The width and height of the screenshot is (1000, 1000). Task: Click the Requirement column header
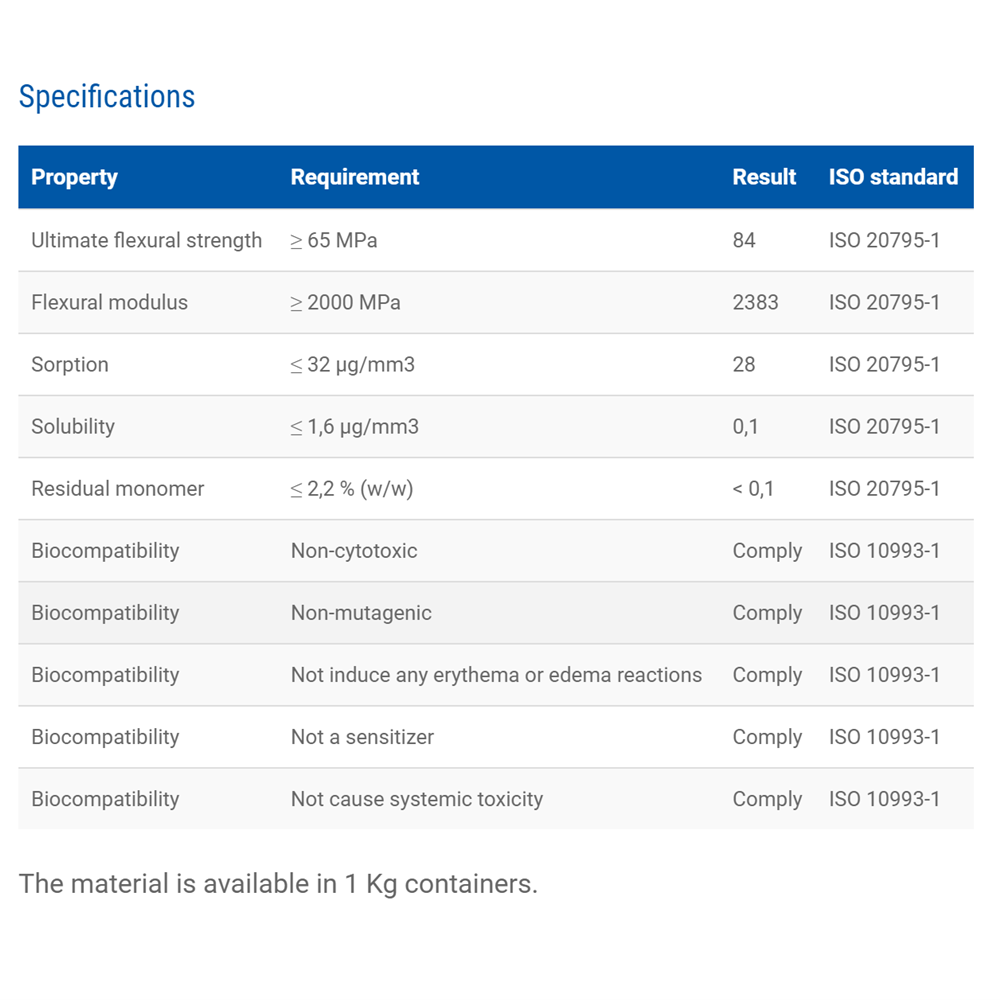click(354, 178)
